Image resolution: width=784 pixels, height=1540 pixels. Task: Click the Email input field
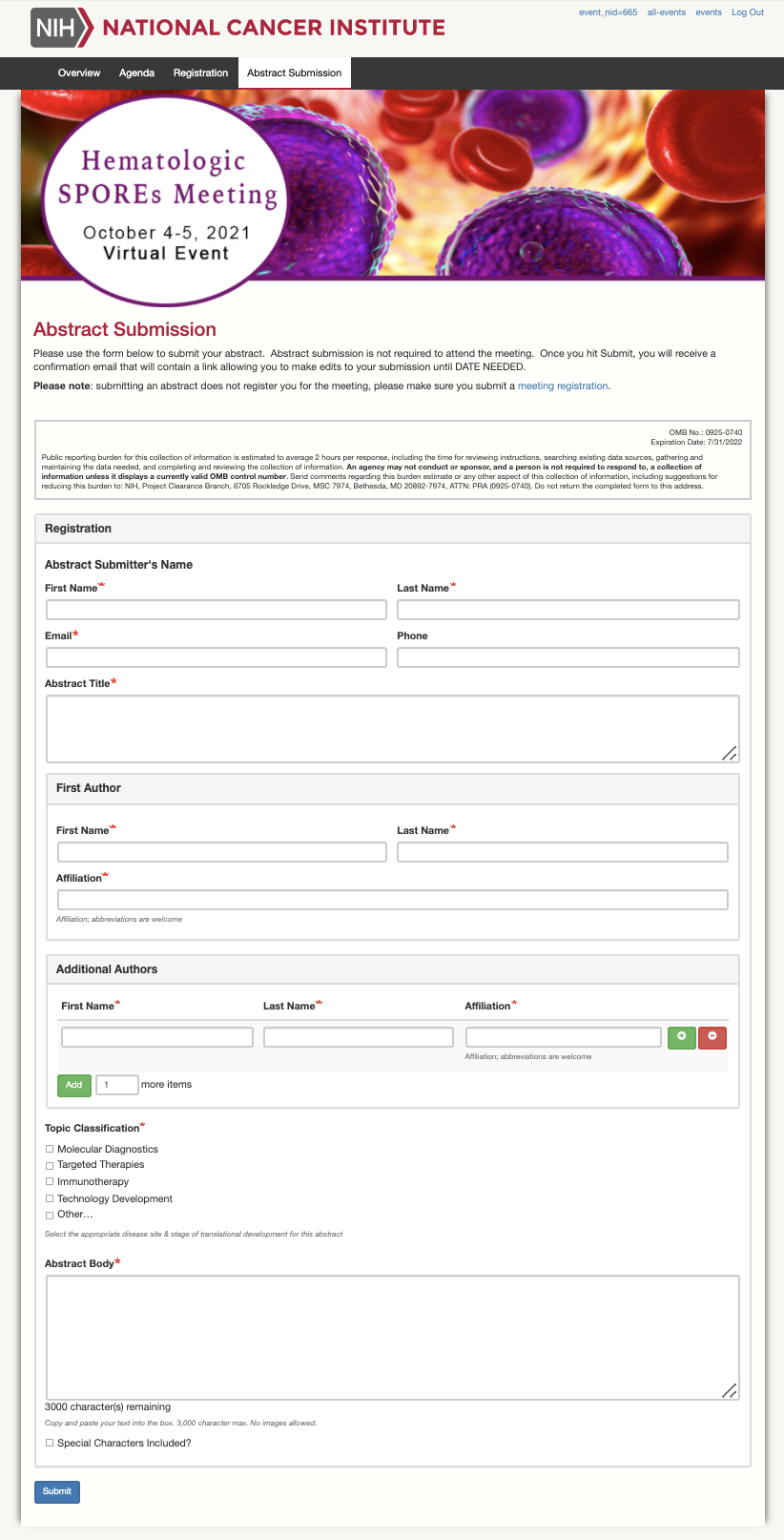click(217, 657)
